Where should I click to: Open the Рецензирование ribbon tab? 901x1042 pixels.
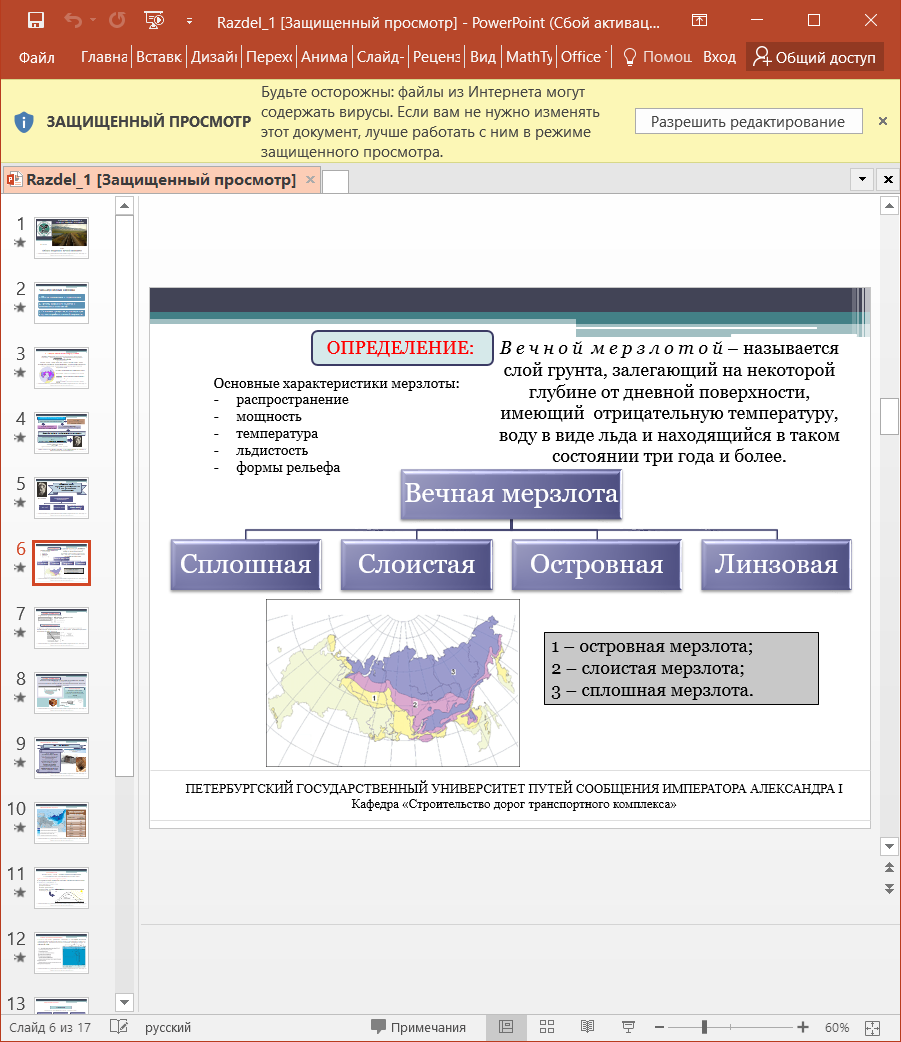click(x=437, y=57)
